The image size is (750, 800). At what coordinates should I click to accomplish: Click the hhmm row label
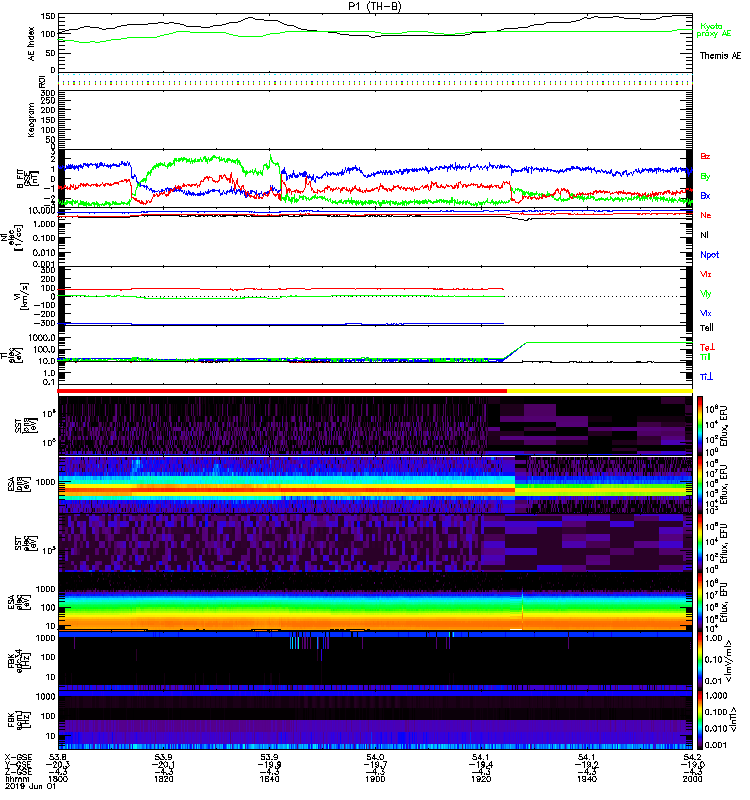pos(15,779)
